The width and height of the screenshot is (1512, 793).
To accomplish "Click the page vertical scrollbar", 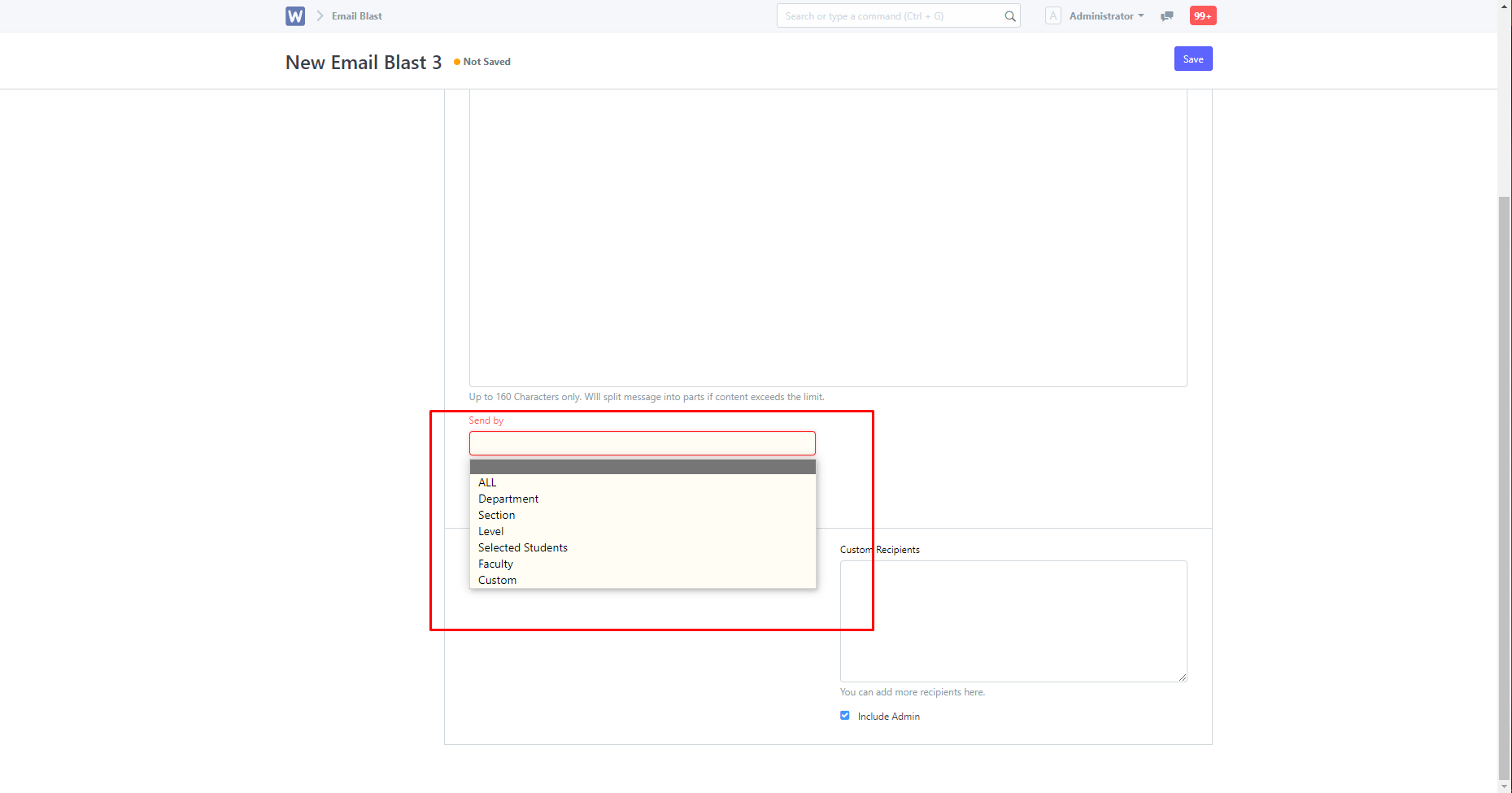I will (x=1505, y=488).
